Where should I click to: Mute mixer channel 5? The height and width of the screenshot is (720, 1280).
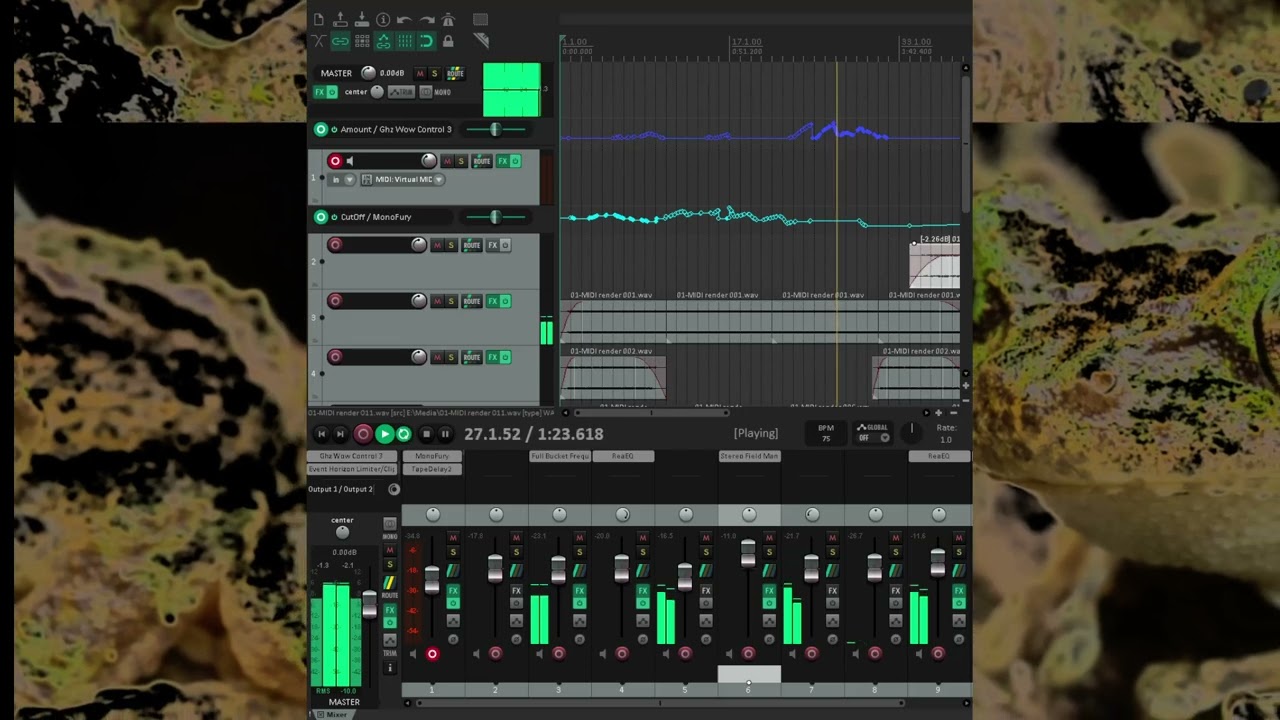click(x=706, y=538)
